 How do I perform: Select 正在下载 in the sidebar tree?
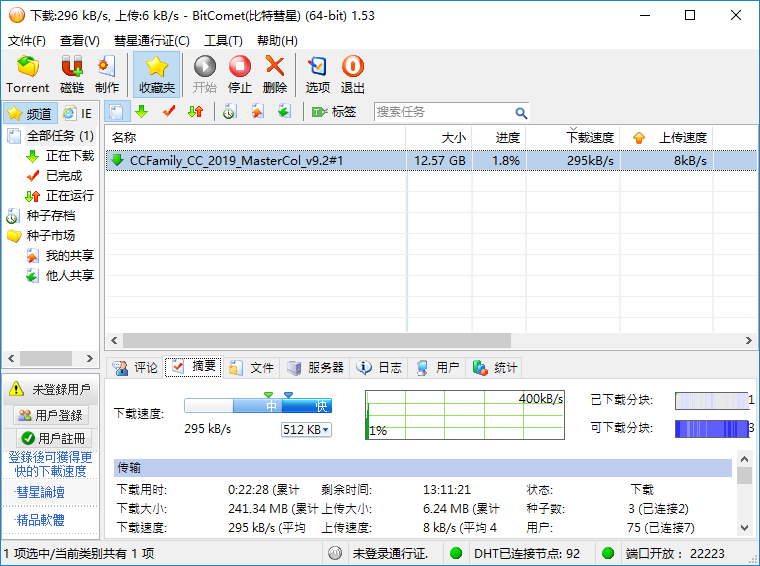[x=70, y=156]
